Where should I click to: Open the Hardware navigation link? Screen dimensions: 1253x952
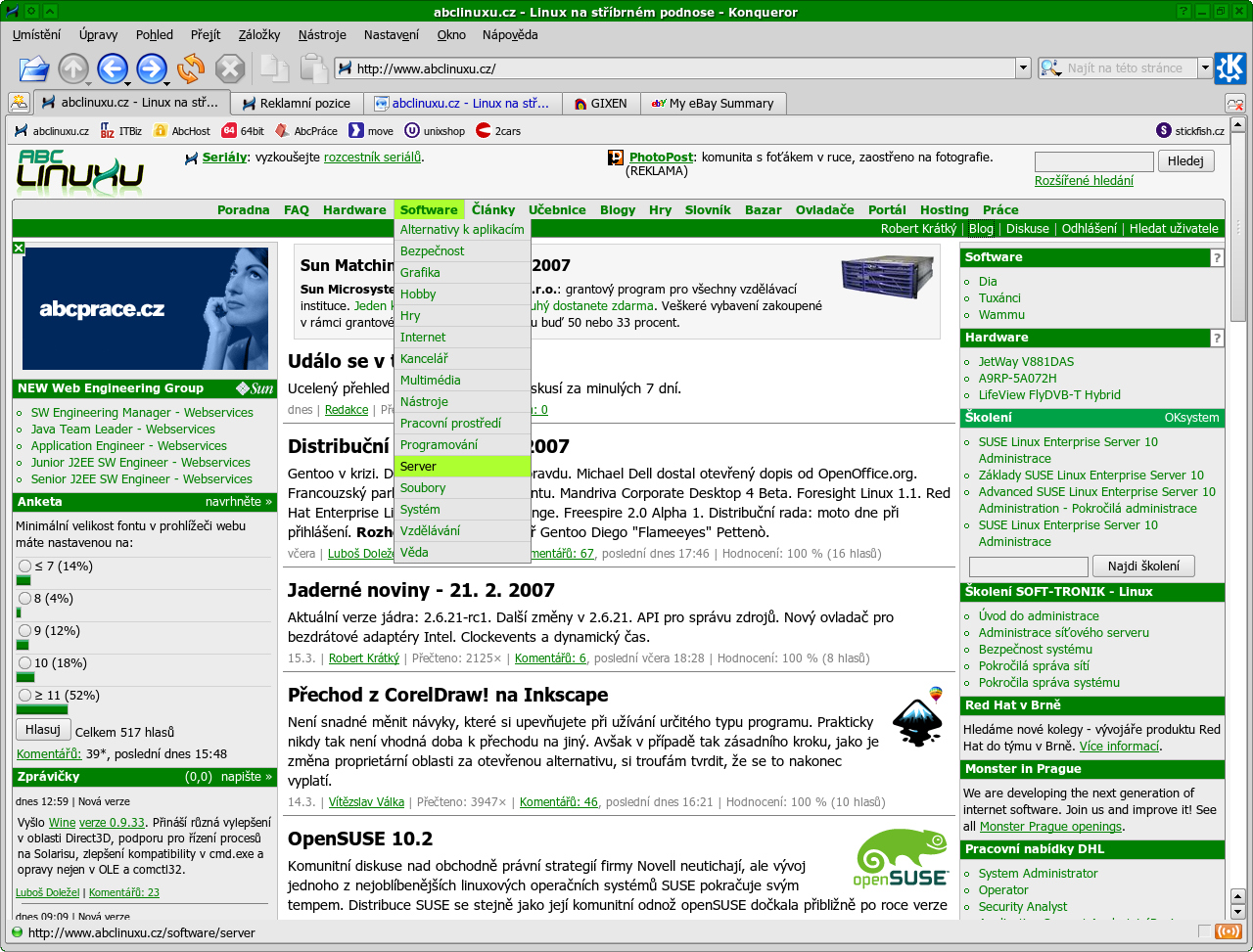(354, 209)
